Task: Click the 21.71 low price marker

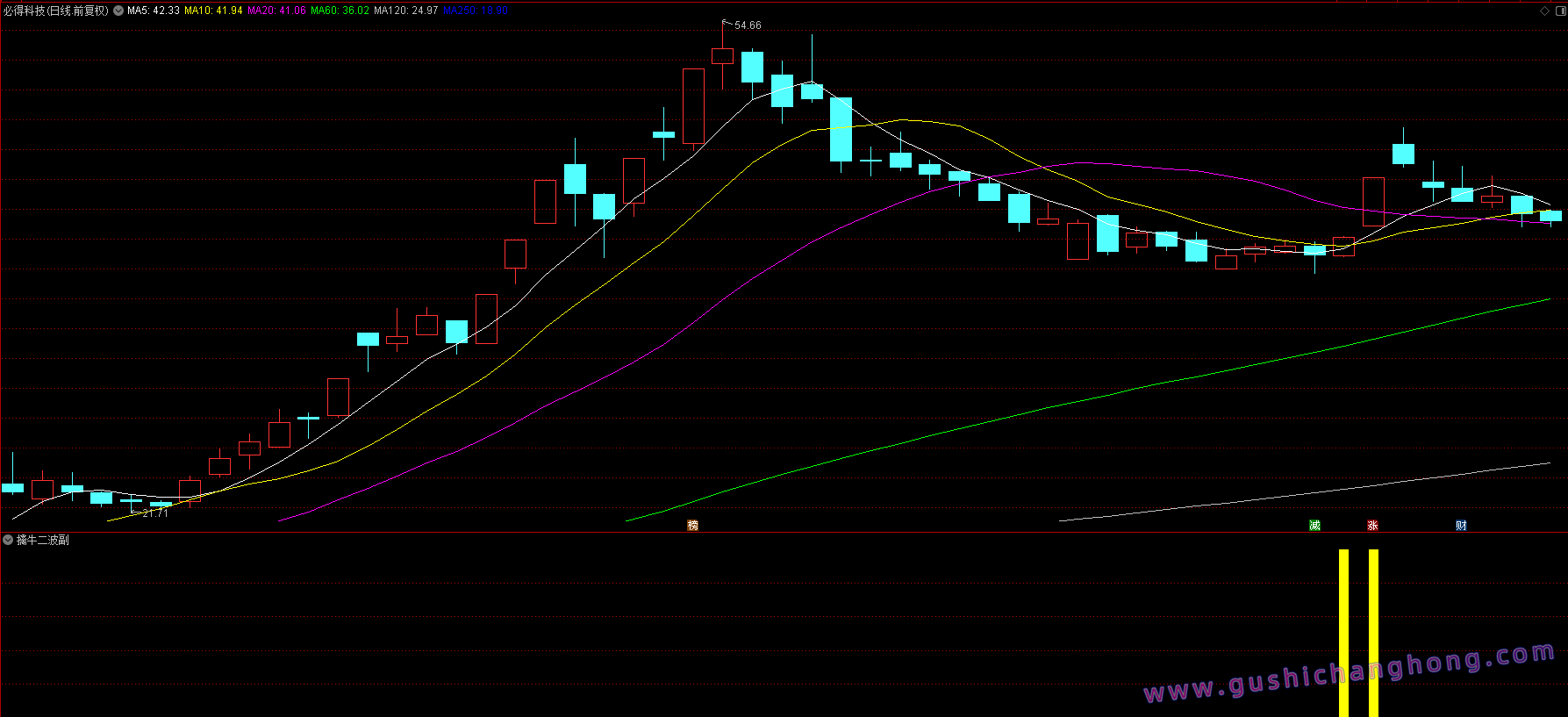Action: (154, 513)
